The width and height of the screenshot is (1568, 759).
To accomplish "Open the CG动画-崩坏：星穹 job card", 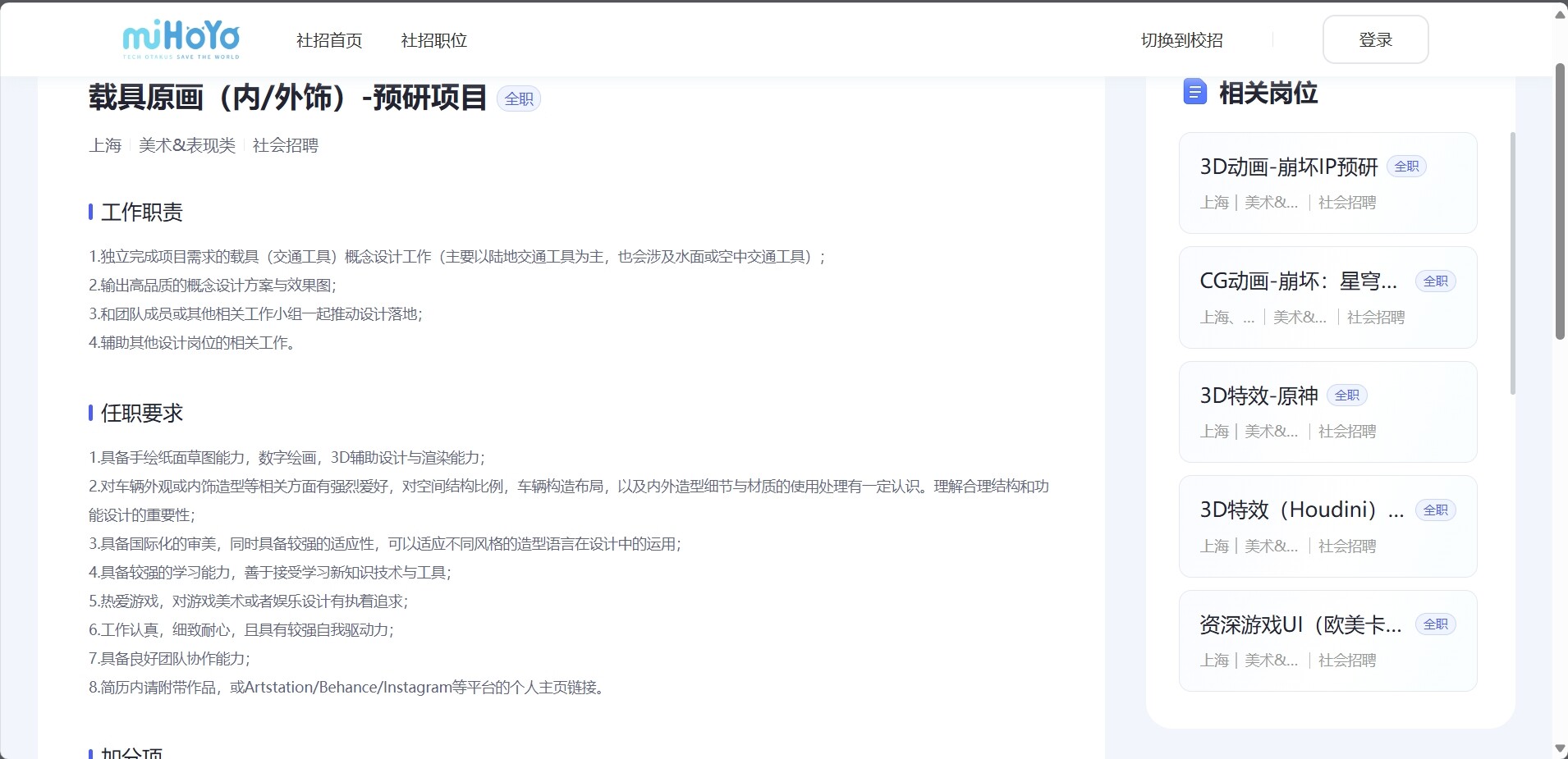I will pyautogui.click(x=1327, y=297).
